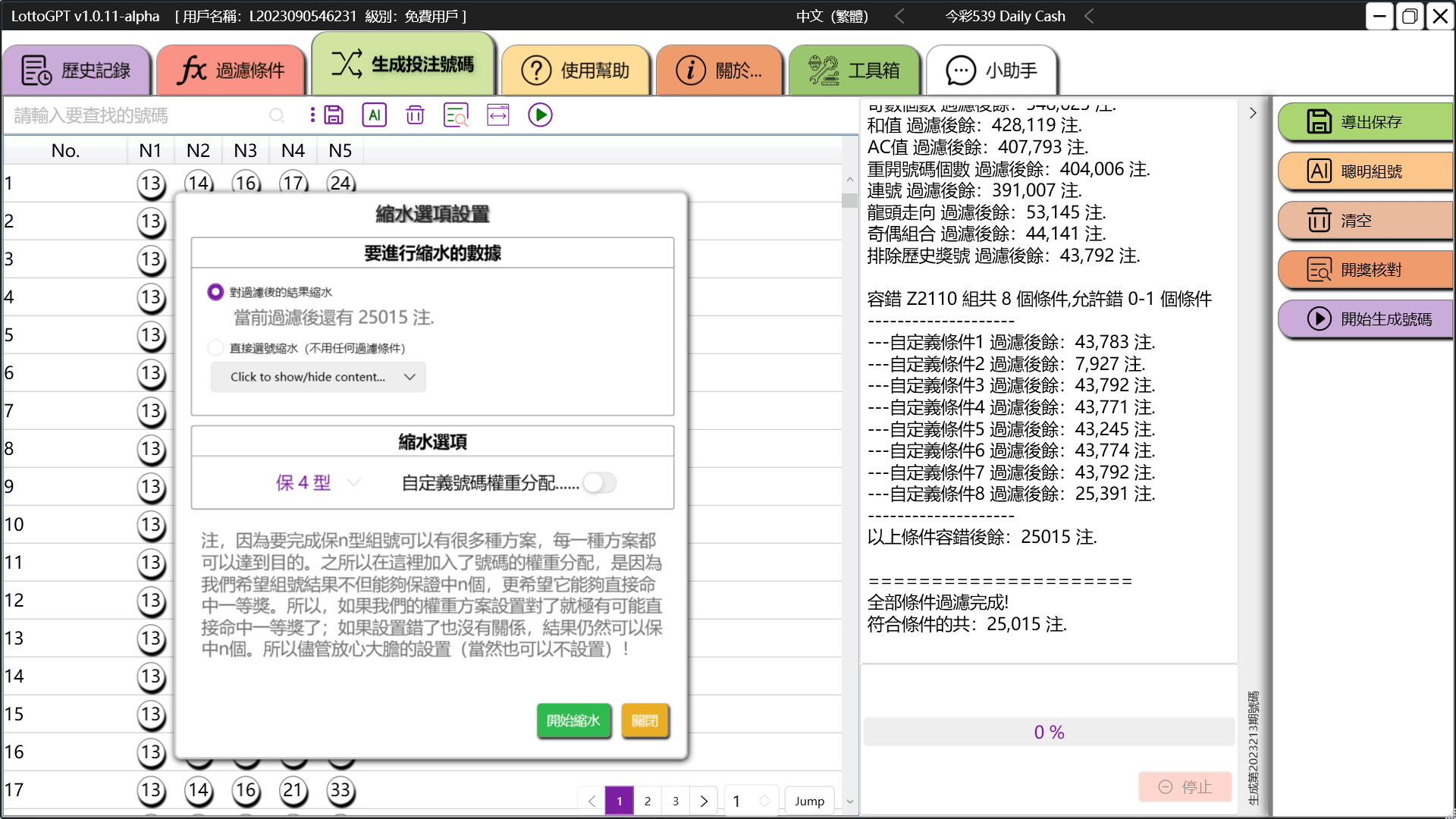The image size is (1456, 819).
Task: Click the history icon on 歷史記錄 tab
Action: point(36,71)
